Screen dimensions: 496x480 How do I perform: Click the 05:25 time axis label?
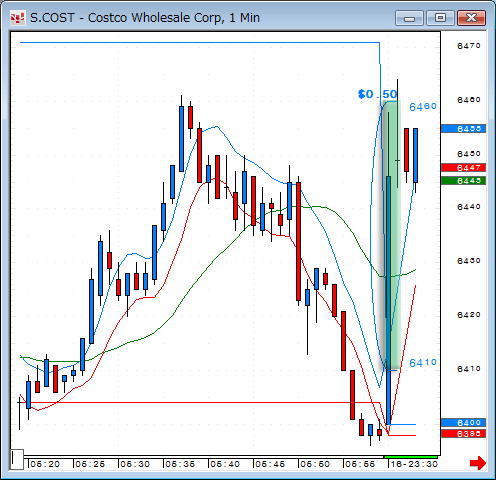pyautogui.click(x=90, y=464)
